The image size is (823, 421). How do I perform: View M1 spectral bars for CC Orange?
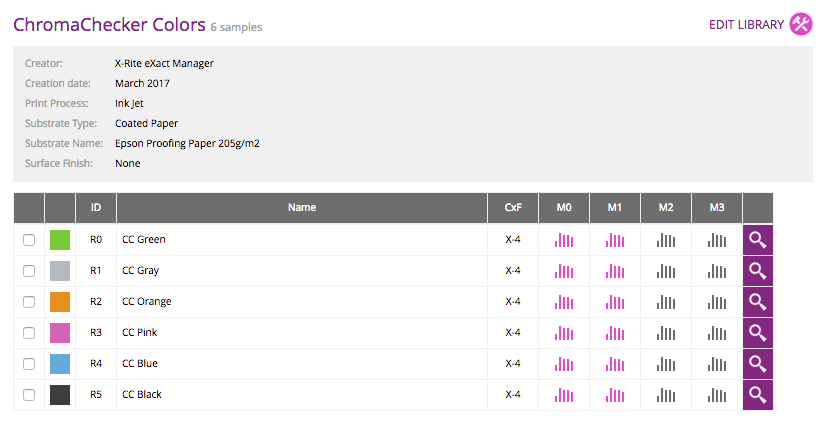pyautogui.click(x=615, y=302)
